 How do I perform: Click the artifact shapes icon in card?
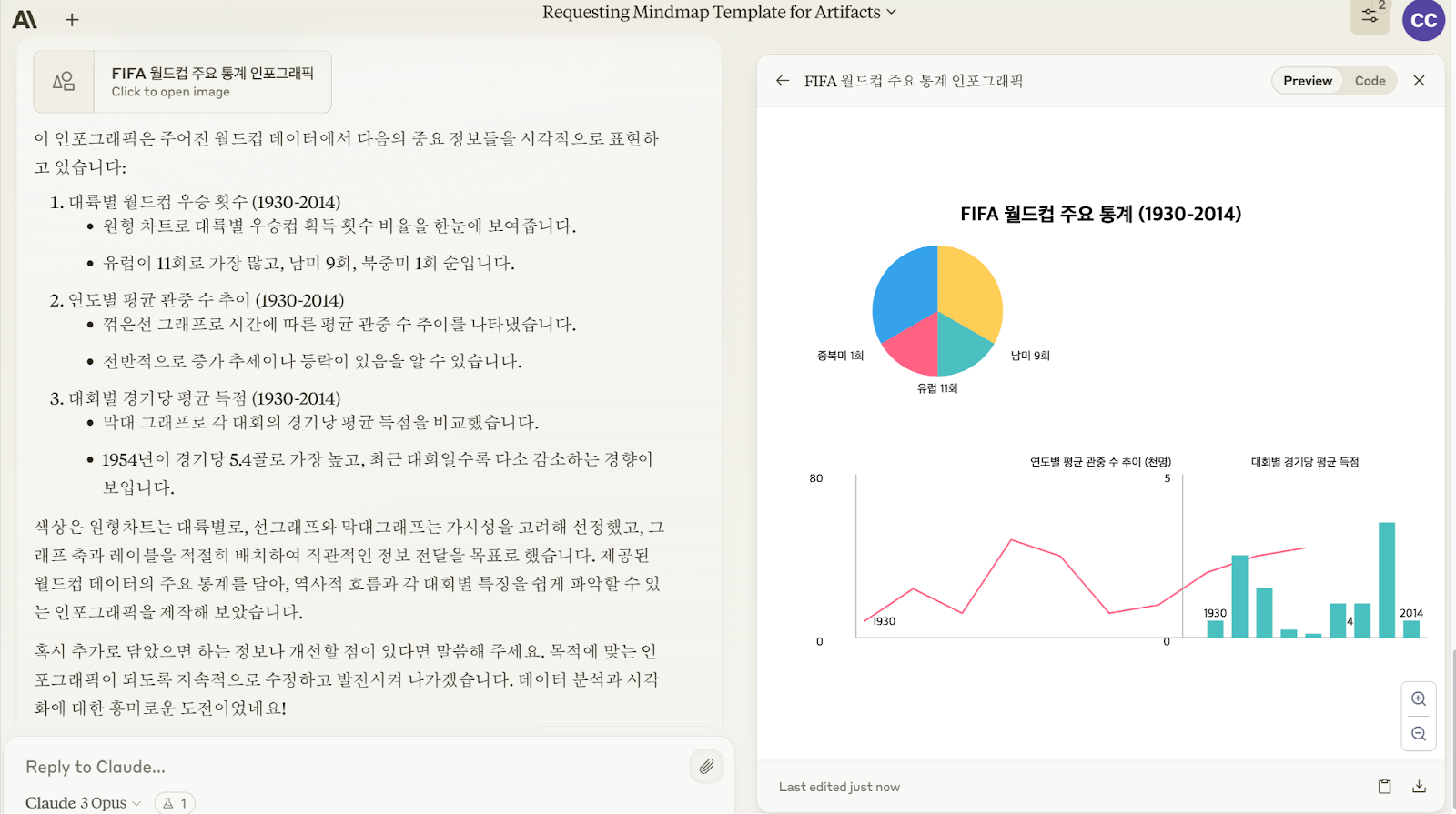64,82
